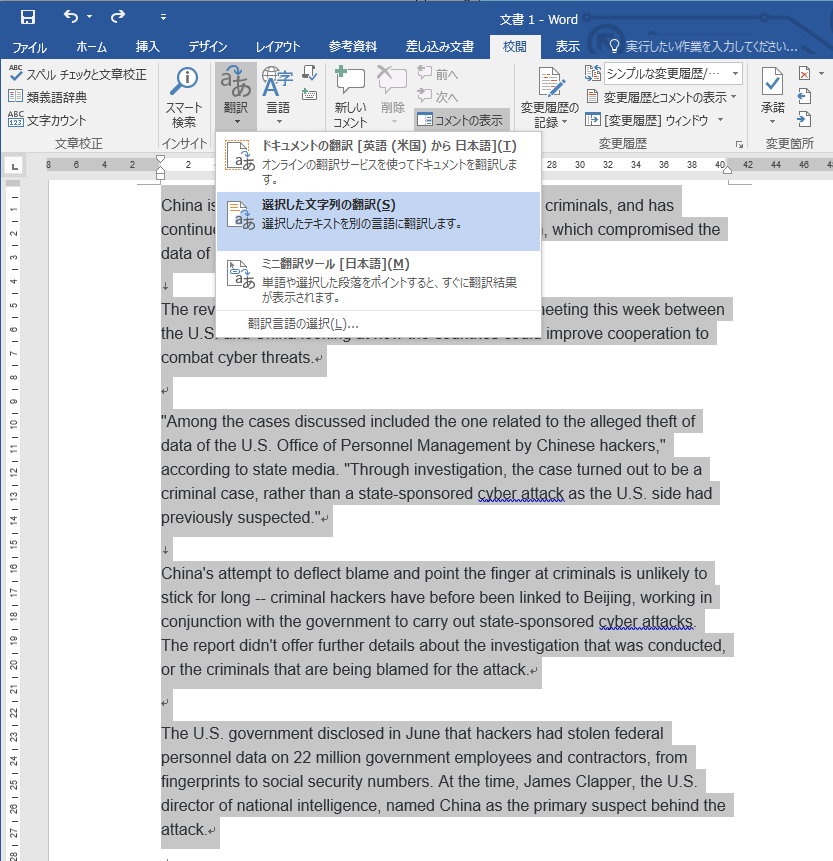
Task: Switch to the デザイン tab
Action: click(208, 47)
